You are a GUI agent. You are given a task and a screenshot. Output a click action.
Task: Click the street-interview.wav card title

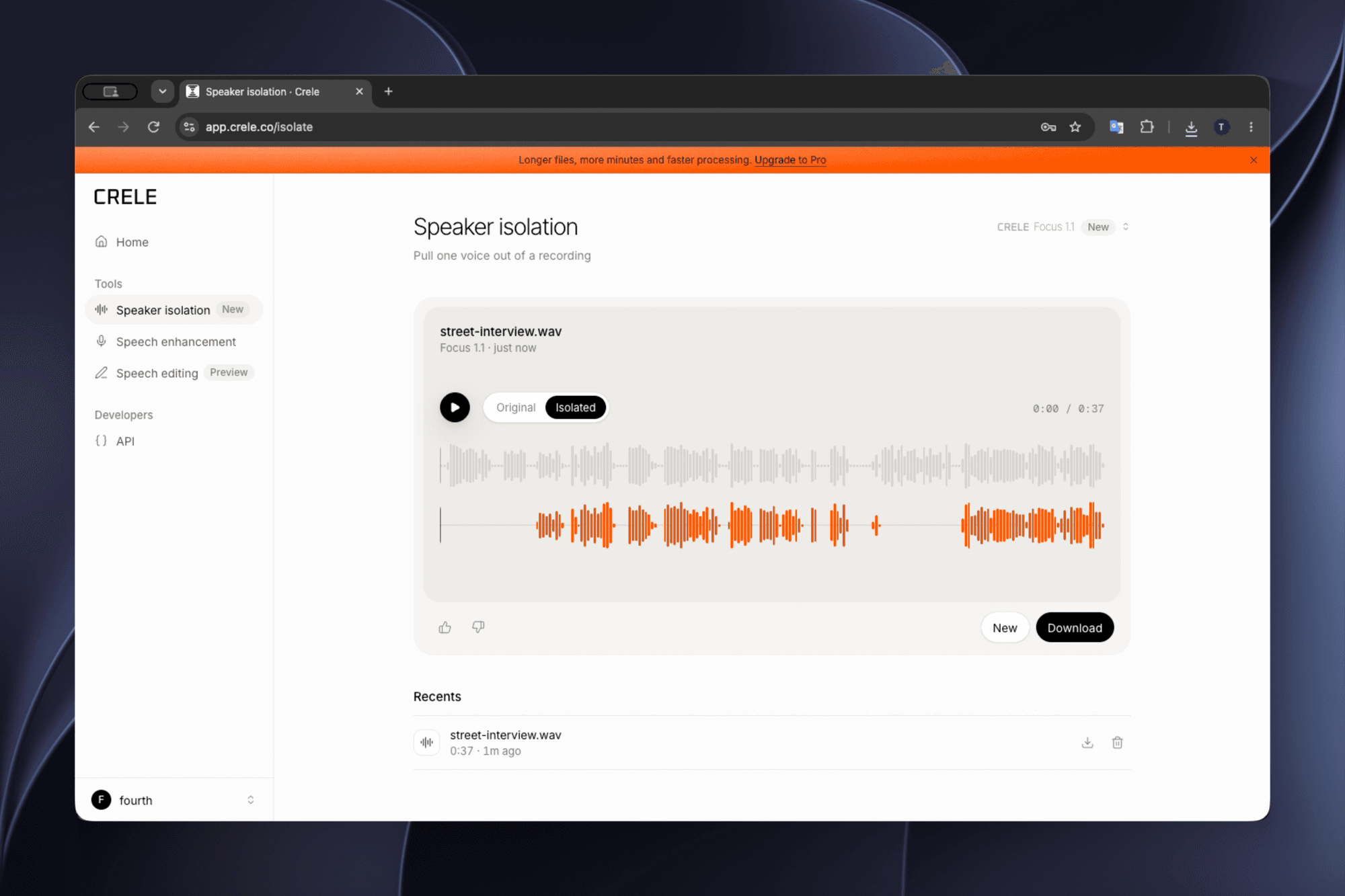[500, 331]
